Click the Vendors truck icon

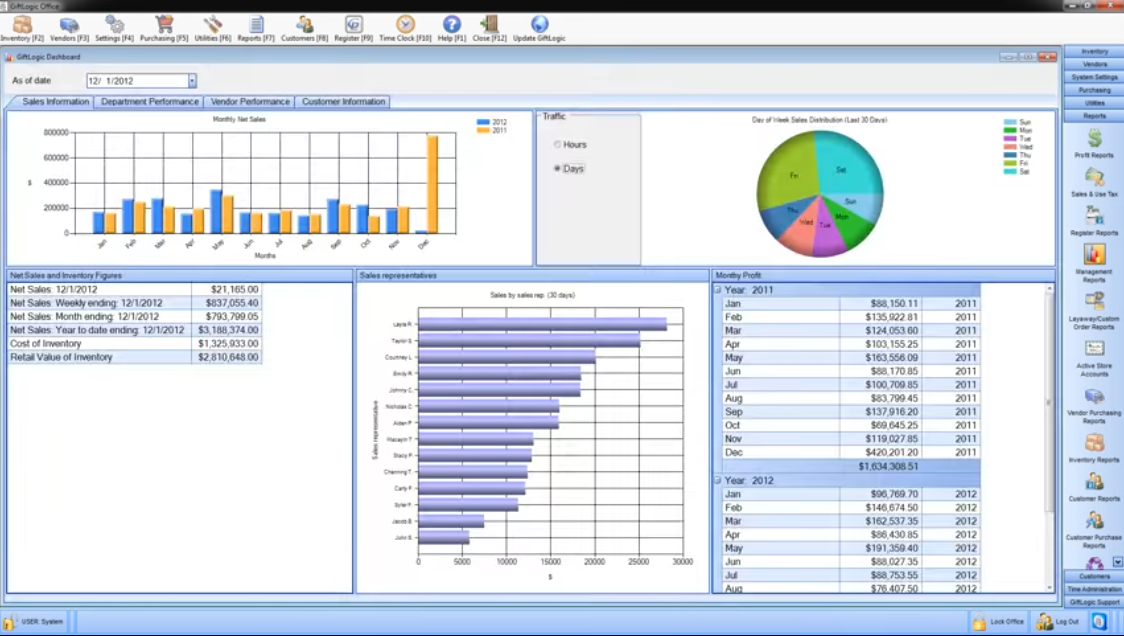[69, 24]
